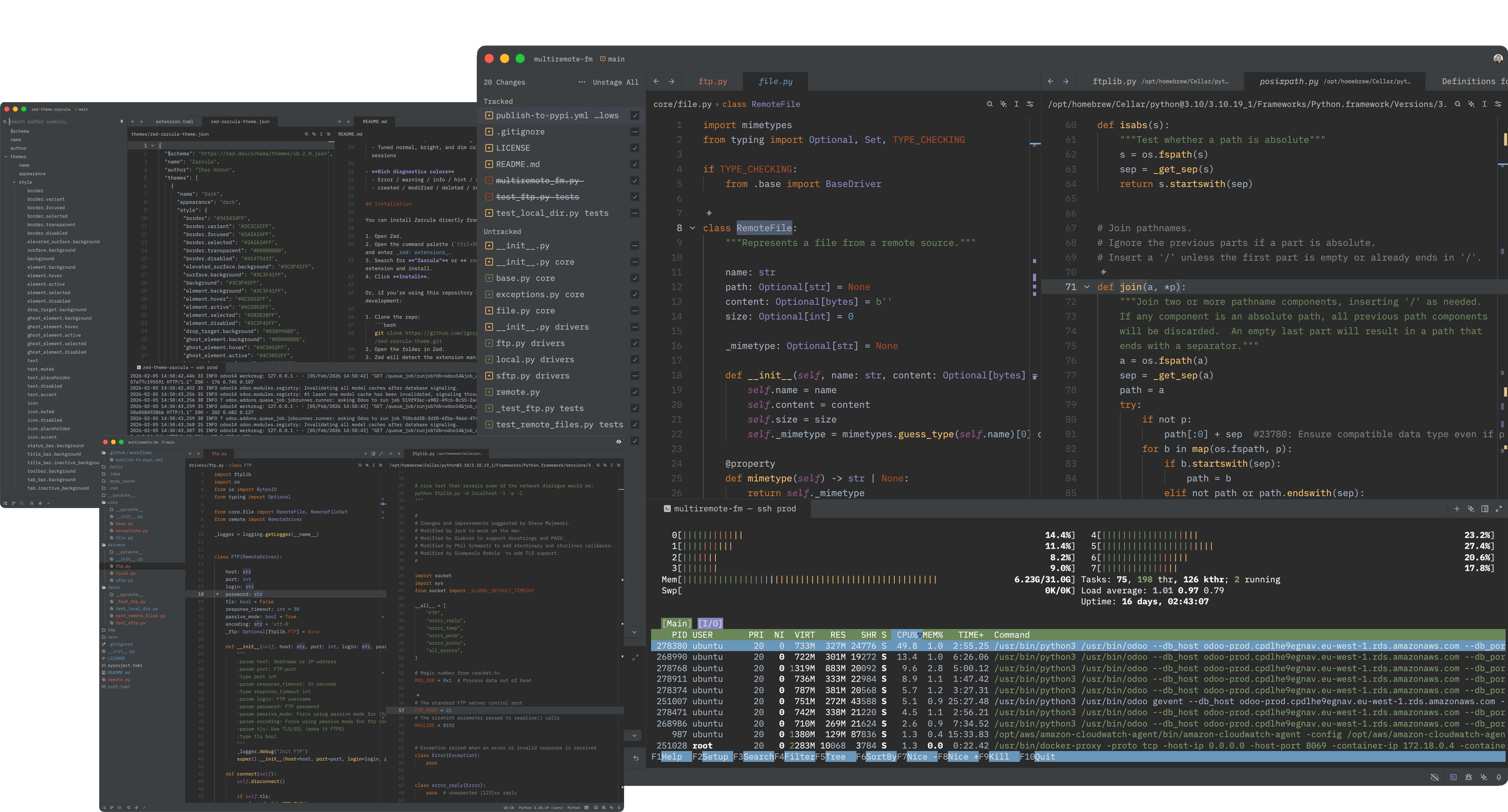
Task: Open buffer search icon in file.py pane
Action: coord(989,104)
